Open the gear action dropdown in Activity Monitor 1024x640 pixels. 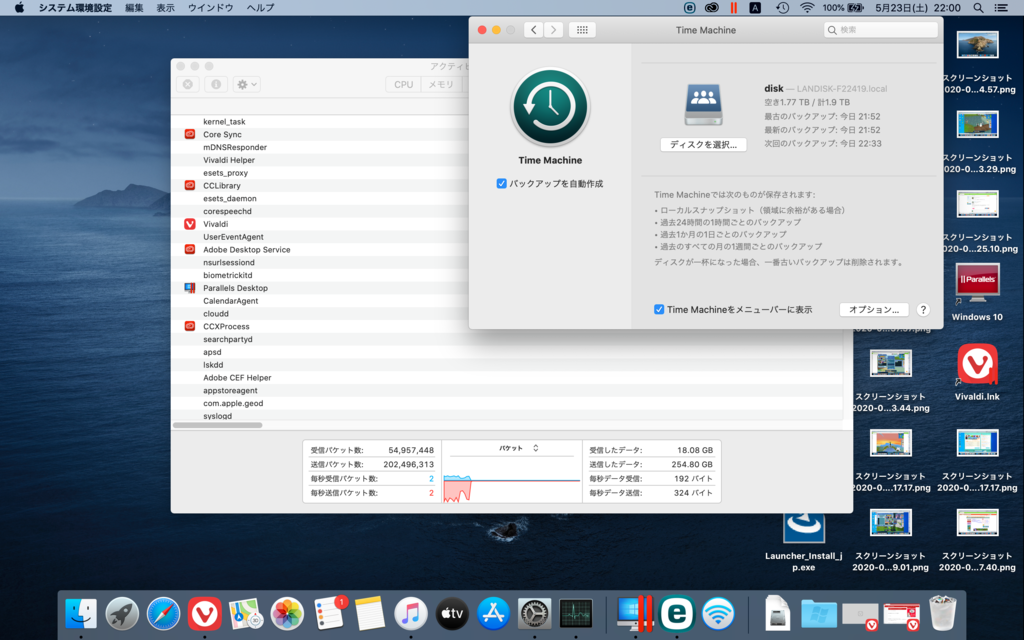point(246,85)
